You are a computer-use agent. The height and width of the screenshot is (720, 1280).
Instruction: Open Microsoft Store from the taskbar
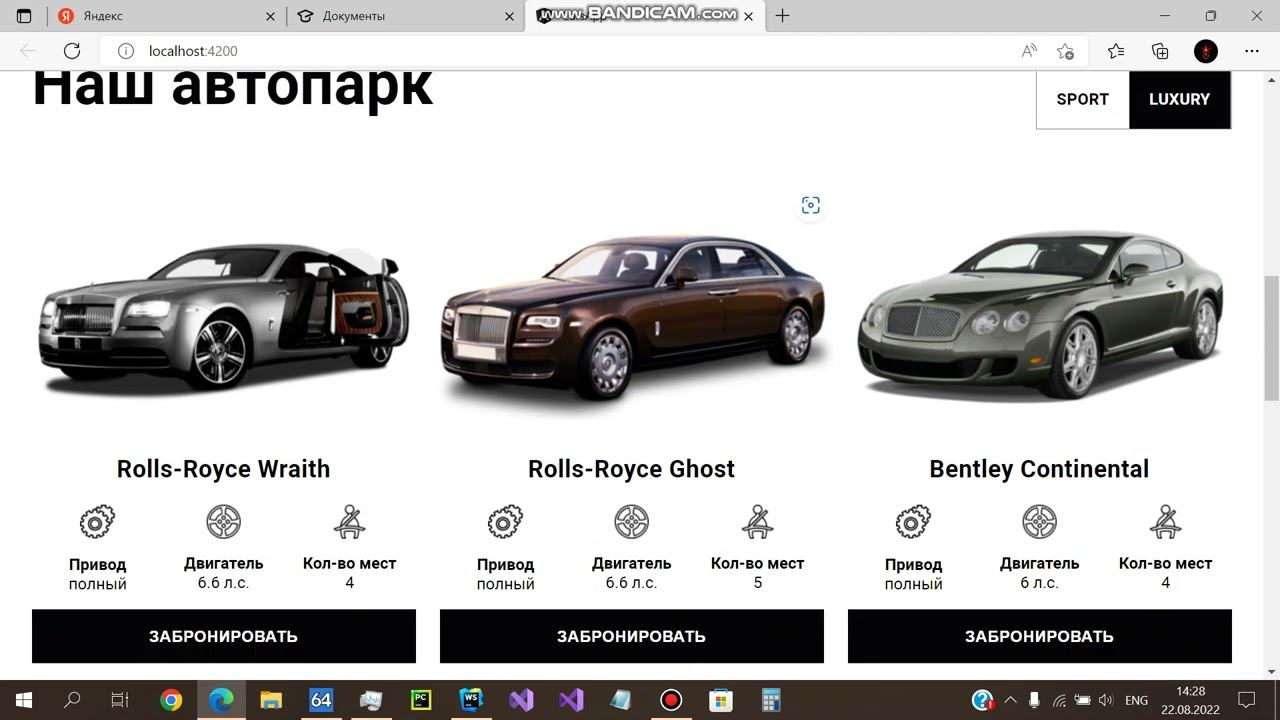[x=720, y=700]
